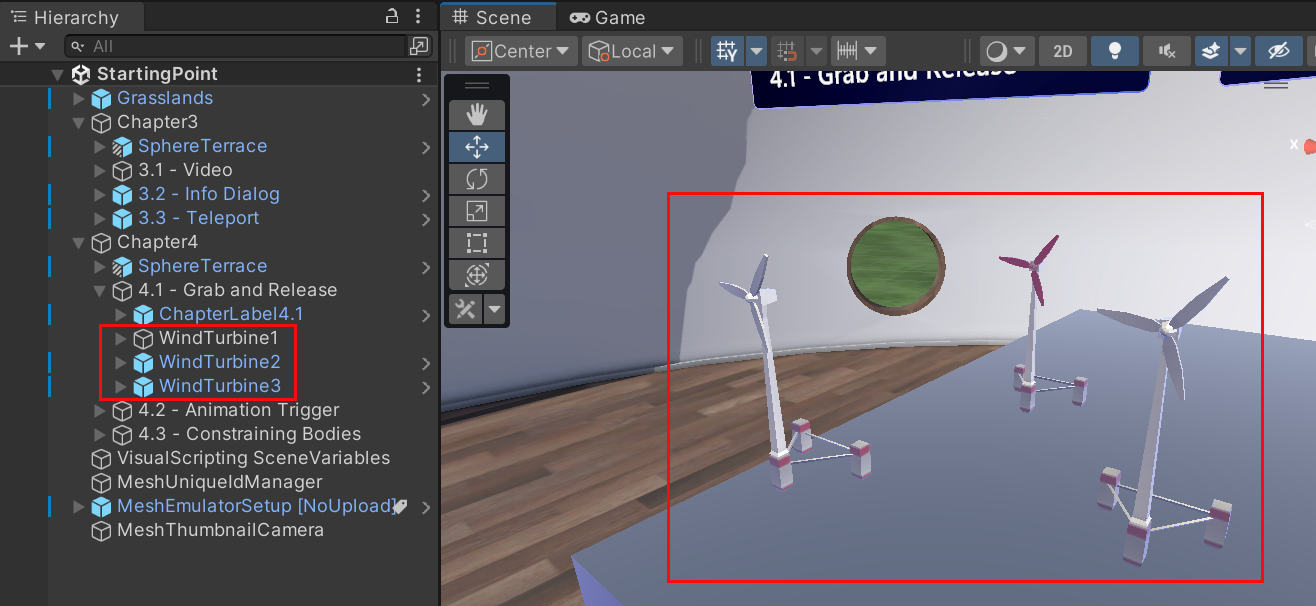Image resolution: width=1316 pixels, height=606 pixels.
Task: Select 3.2 - Info Dialog object
Action: [208, 194]
